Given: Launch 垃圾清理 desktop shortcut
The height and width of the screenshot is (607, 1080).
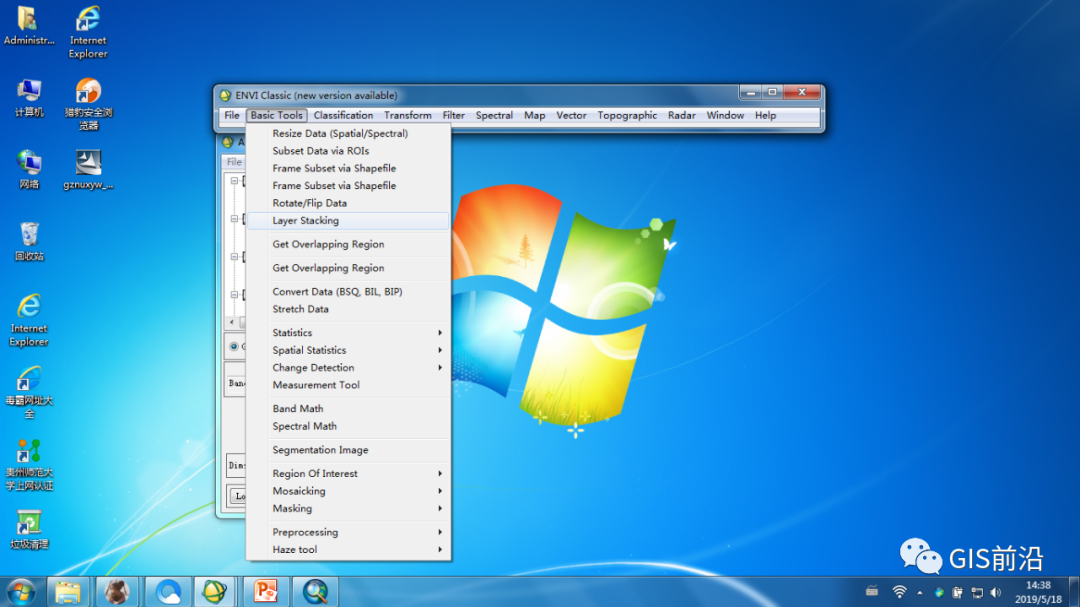Looking at the screenshot, I should [x=28, y=529].
